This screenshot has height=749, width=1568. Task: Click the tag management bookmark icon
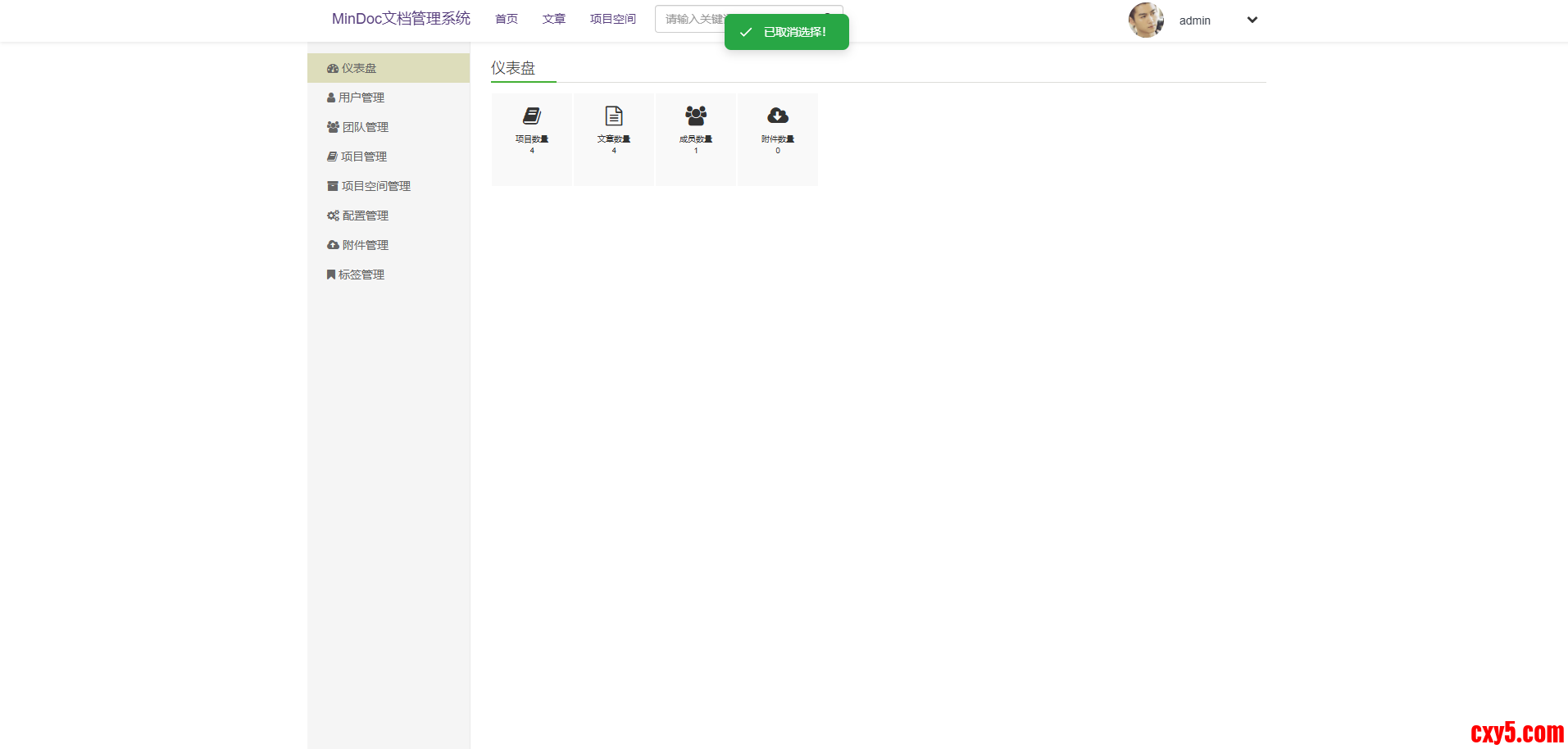(331, 275)
